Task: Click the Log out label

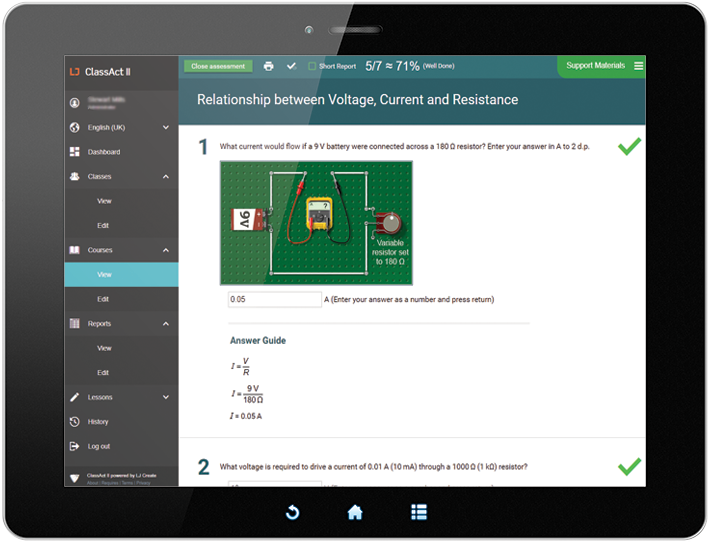Action: click(x=99, y=446)
